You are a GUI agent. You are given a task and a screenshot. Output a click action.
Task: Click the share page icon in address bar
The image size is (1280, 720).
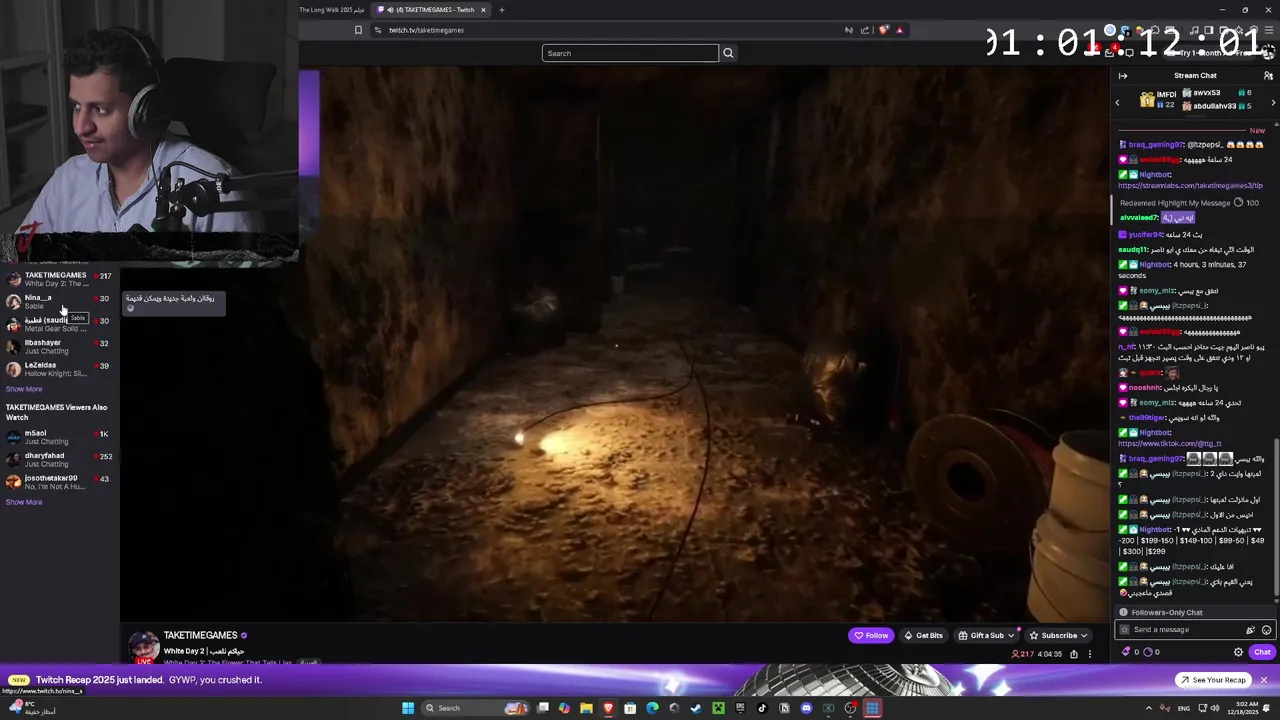[x=865, y=30]
